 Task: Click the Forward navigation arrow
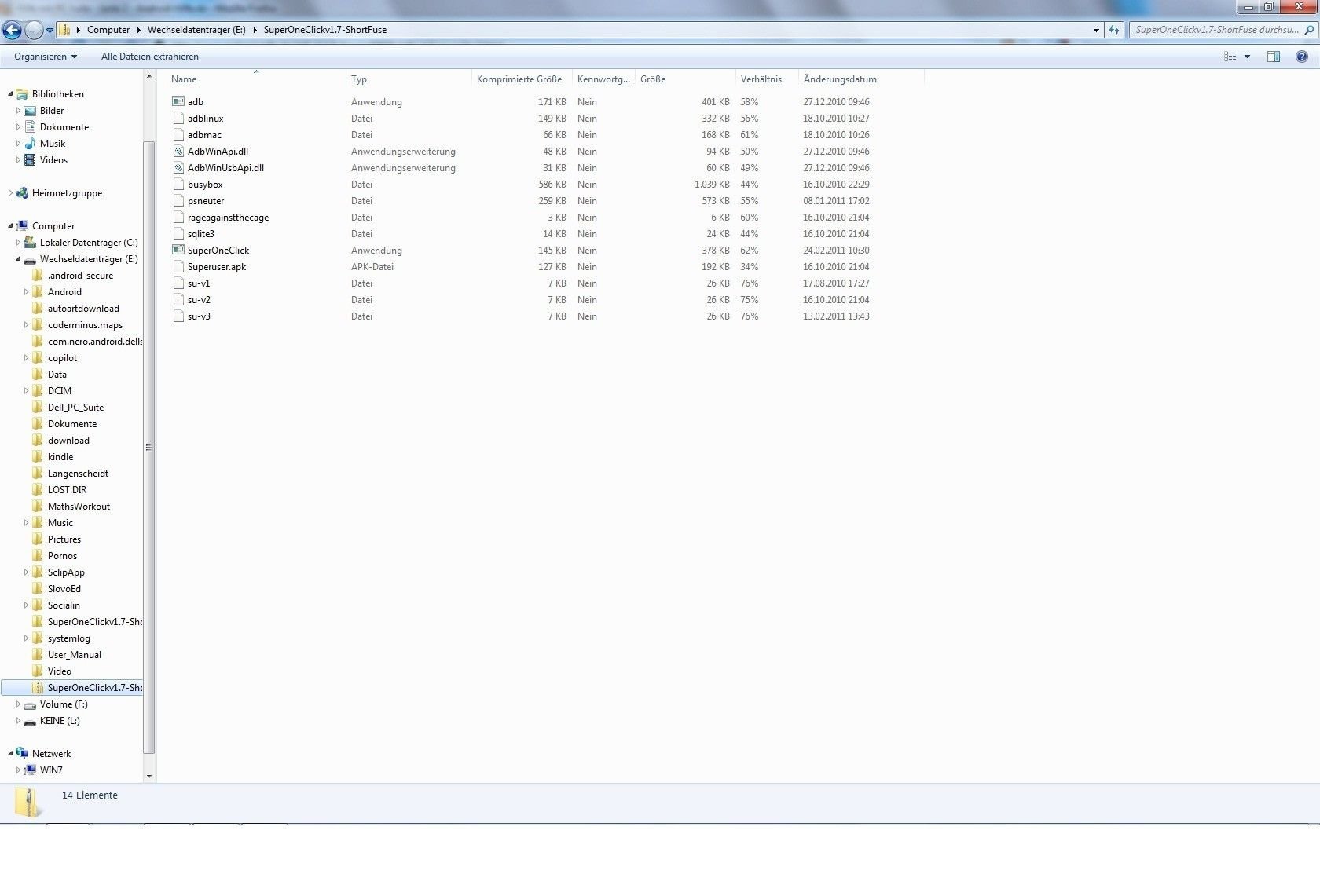tap(34, 31)
